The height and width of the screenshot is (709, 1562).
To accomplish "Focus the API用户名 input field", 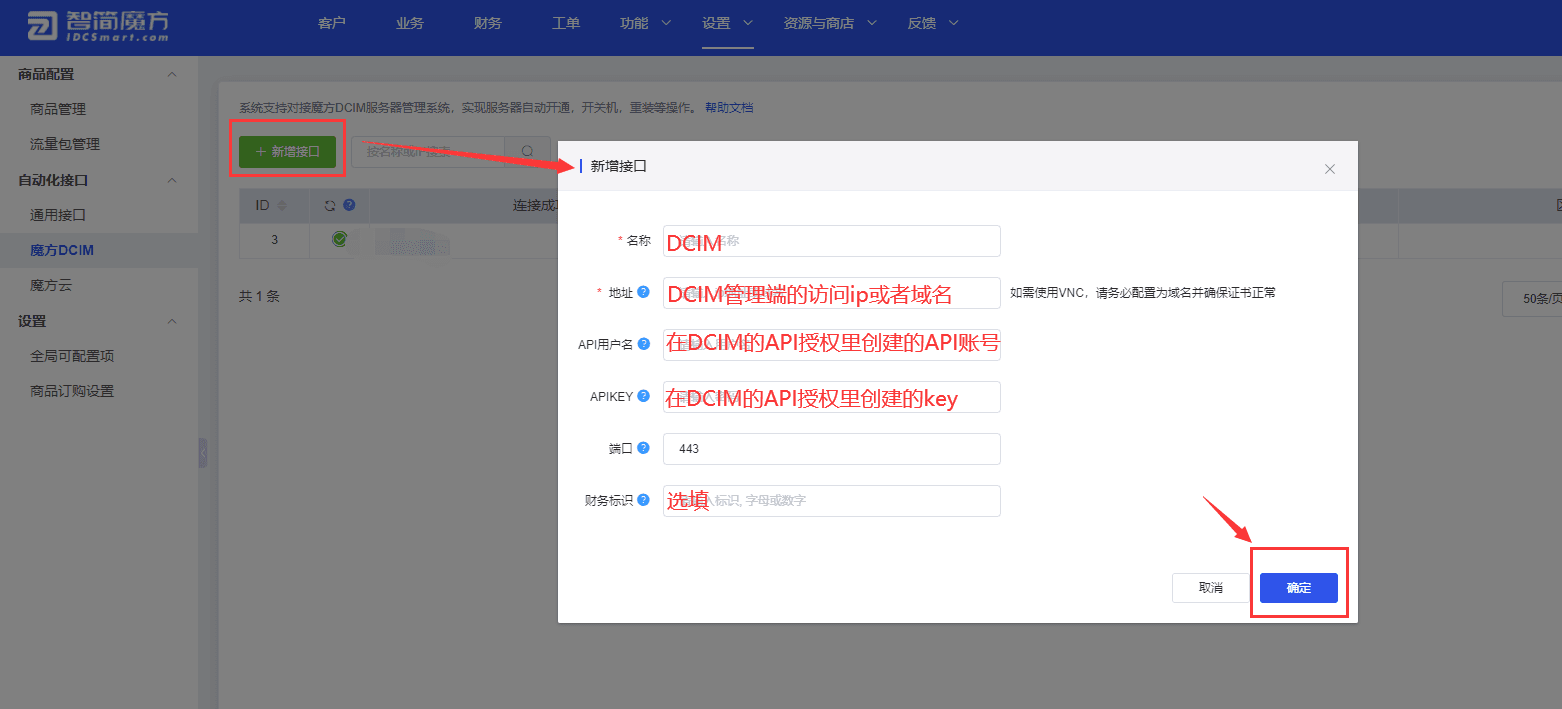I will point(832,345).
